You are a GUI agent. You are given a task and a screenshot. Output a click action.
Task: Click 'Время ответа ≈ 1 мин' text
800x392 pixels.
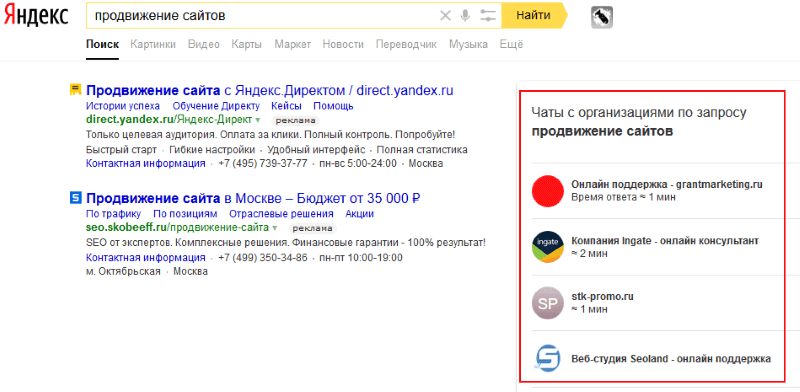tap(623, 198)
